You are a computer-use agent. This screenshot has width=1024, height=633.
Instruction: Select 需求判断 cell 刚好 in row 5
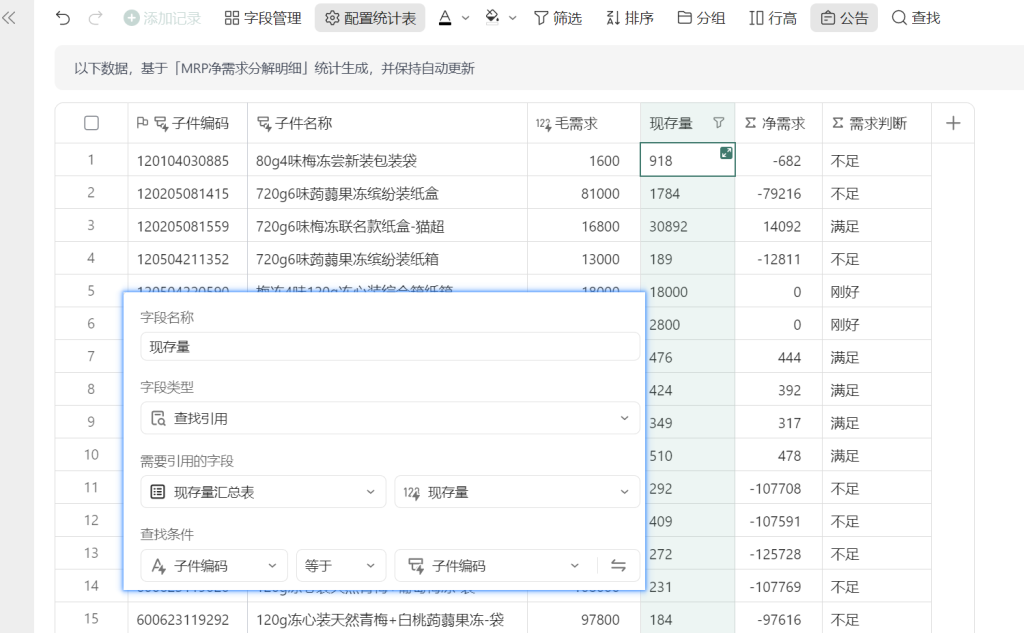click(876, 292)
